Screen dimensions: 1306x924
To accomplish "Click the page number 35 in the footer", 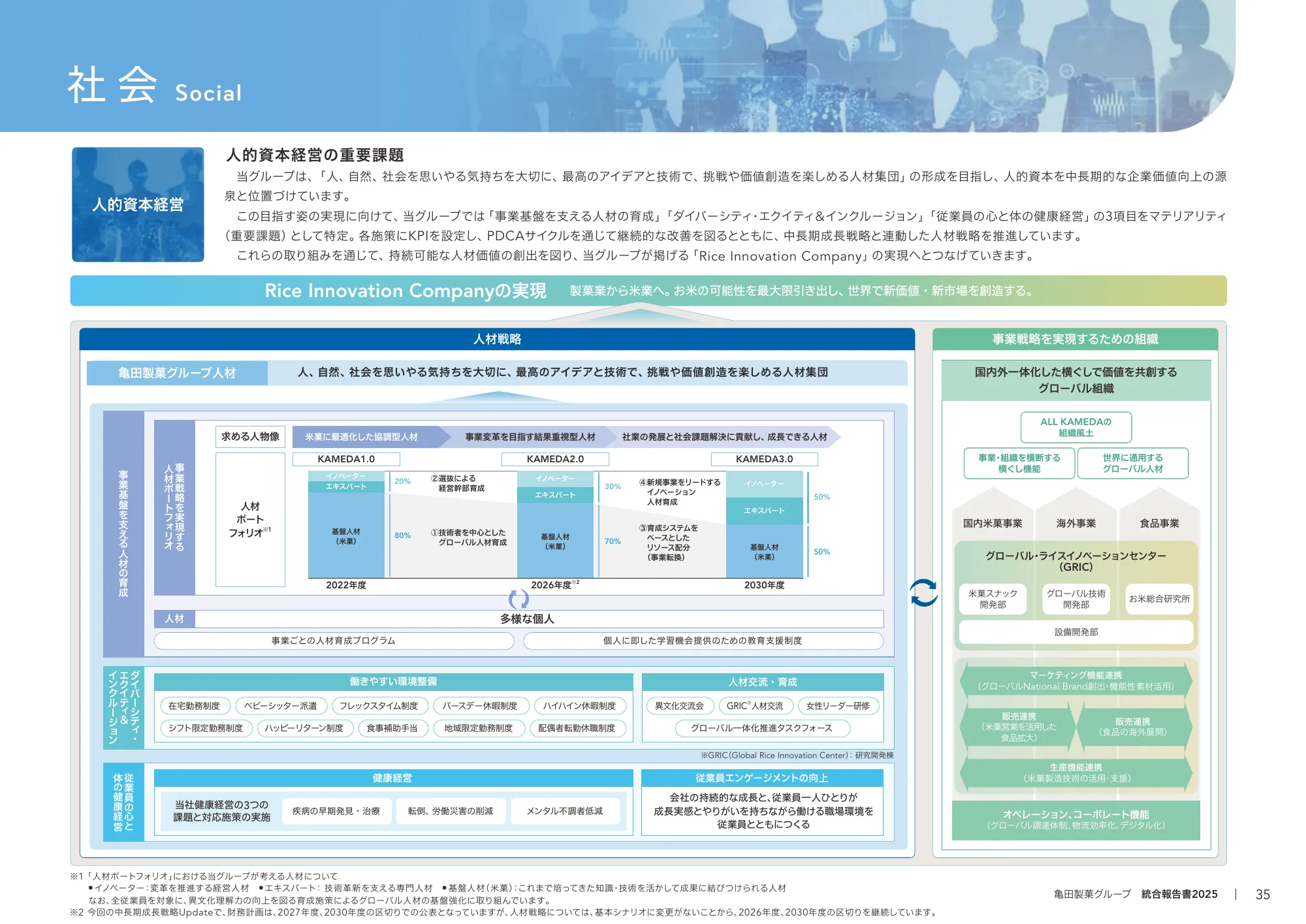I will point(1262,894).
